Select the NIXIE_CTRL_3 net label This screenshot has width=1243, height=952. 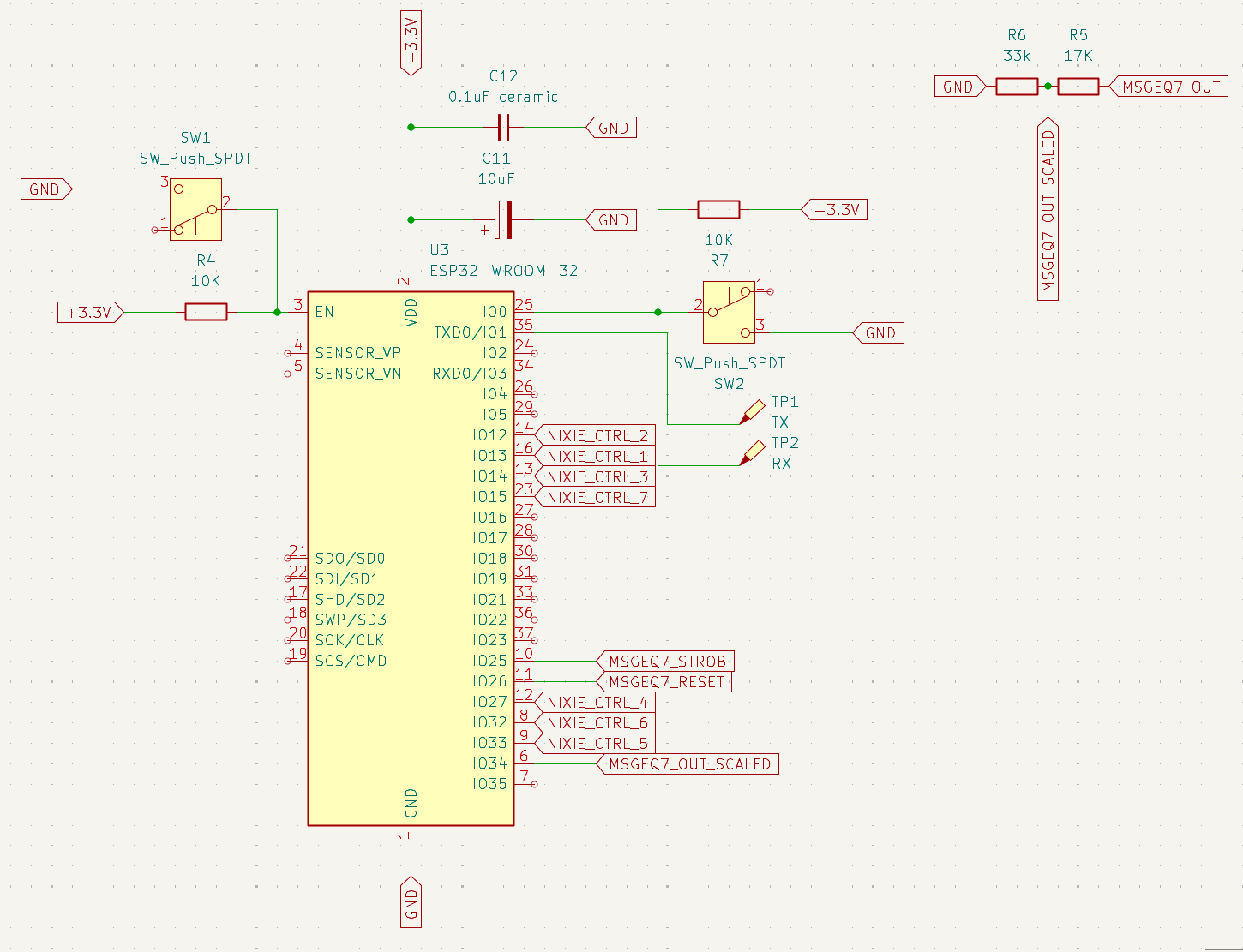(x=596, y=476)
